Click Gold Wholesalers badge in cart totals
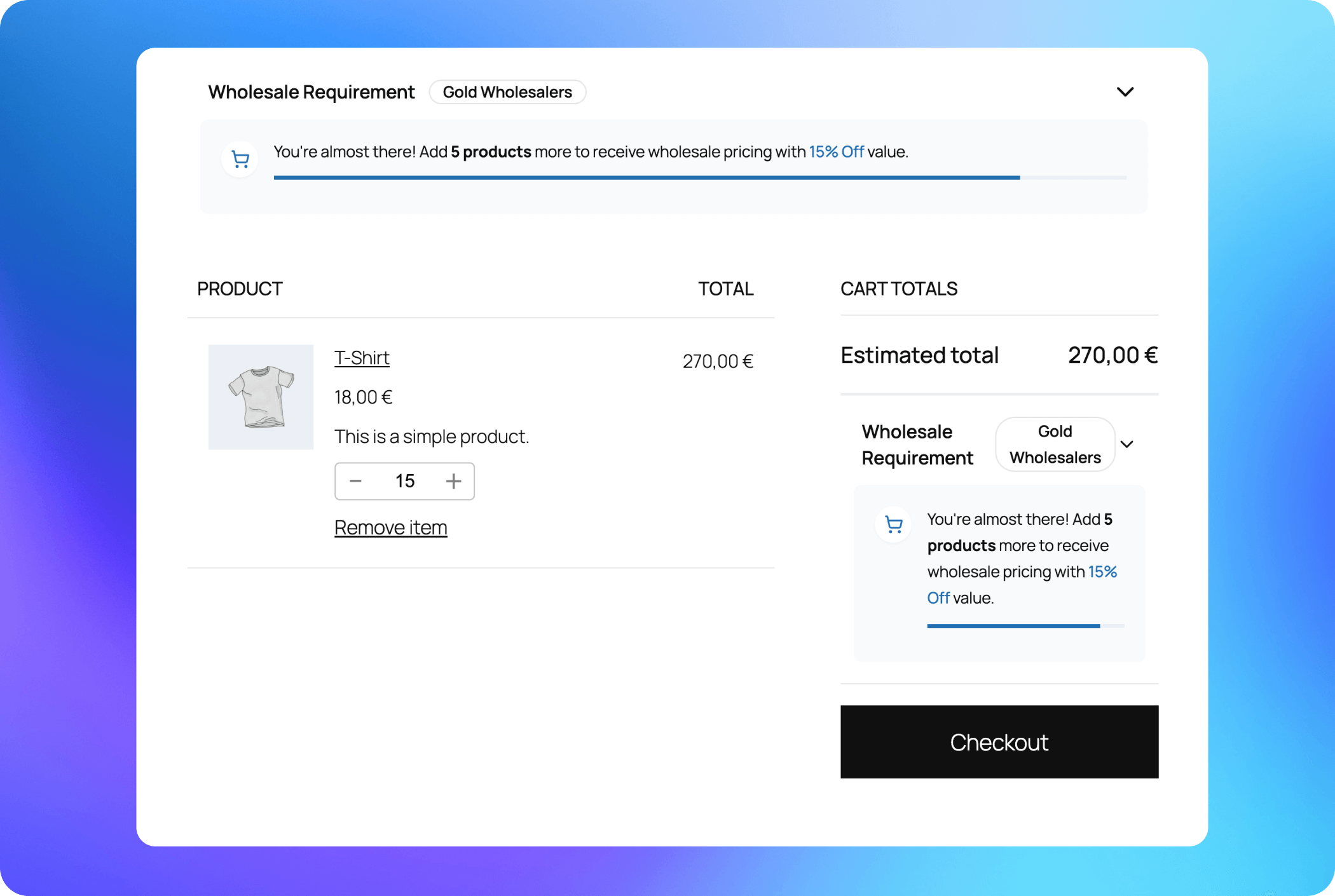 (1055, 444)
